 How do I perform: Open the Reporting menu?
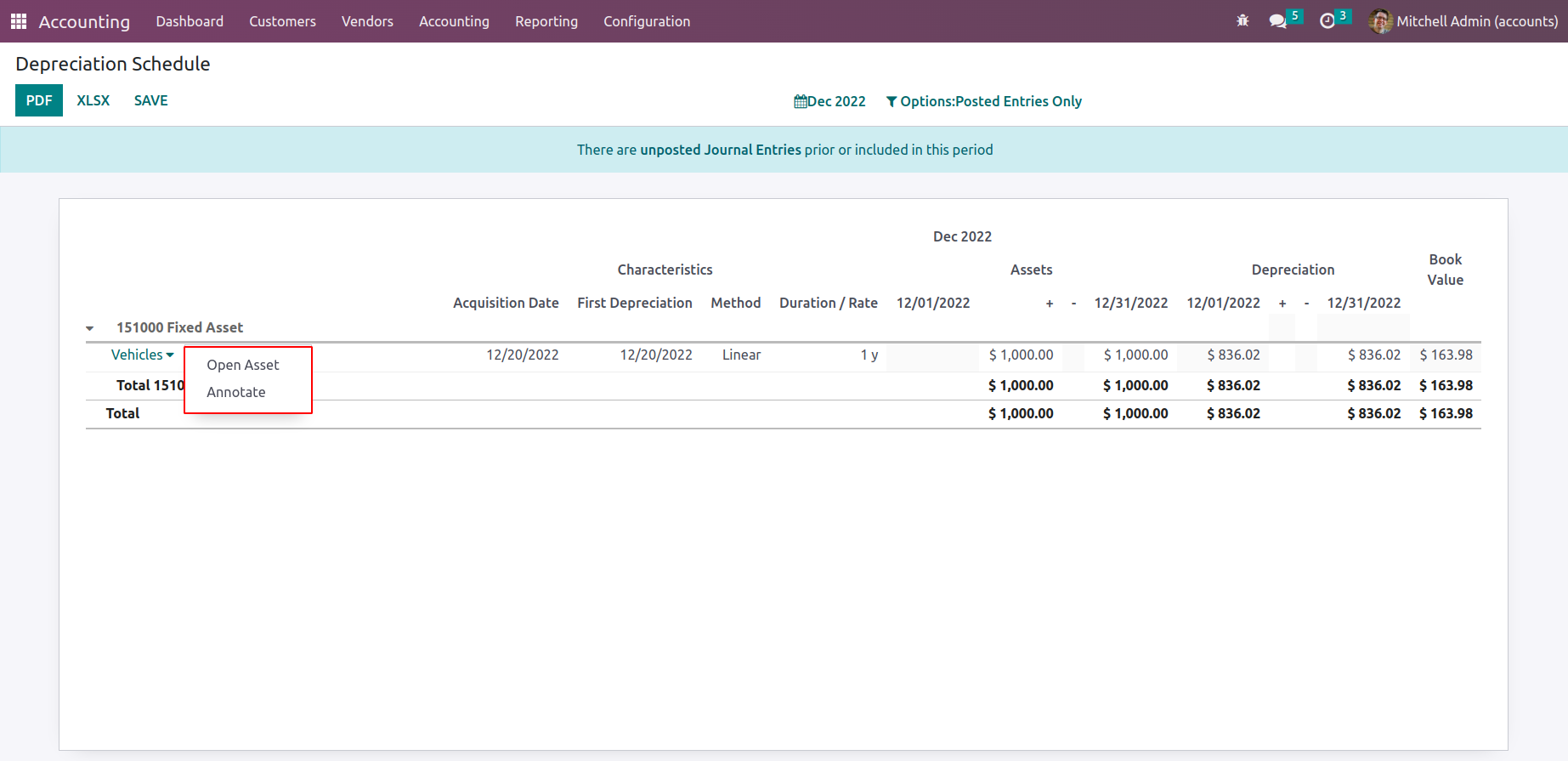(x=546, y=21)
